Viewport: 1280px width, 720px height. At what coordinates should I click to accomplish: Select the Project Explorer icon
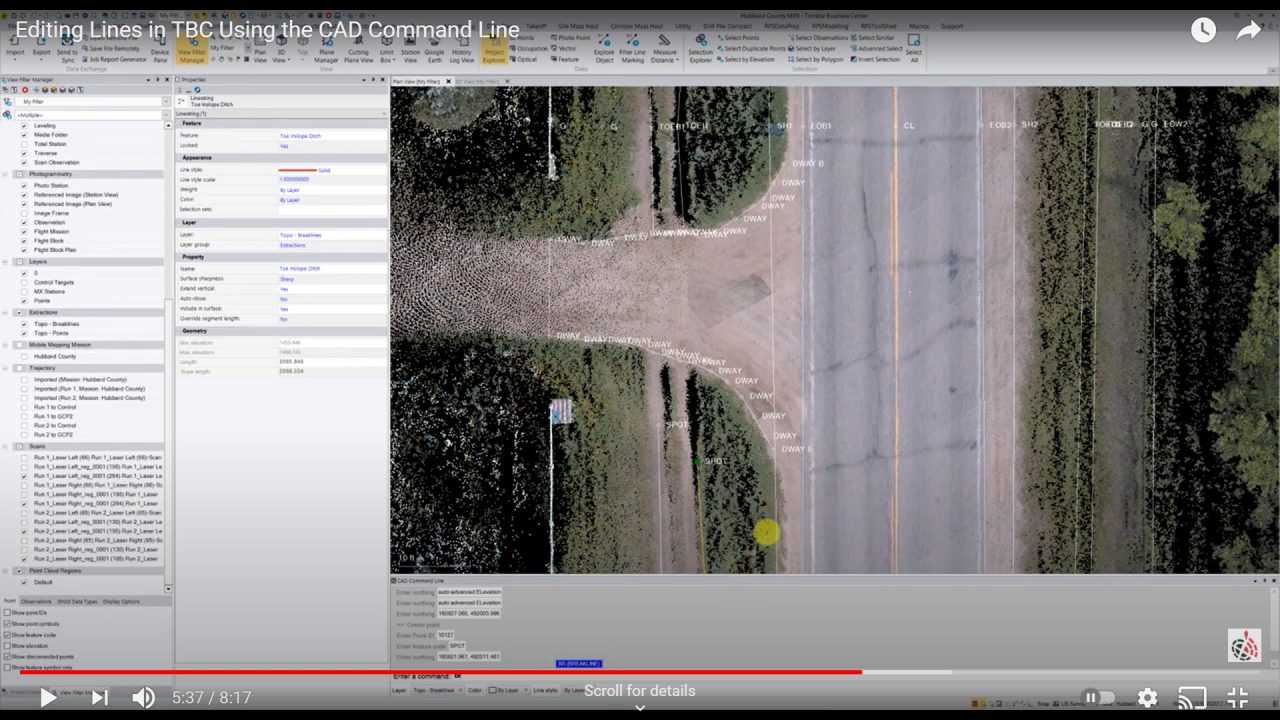point(494,50)
